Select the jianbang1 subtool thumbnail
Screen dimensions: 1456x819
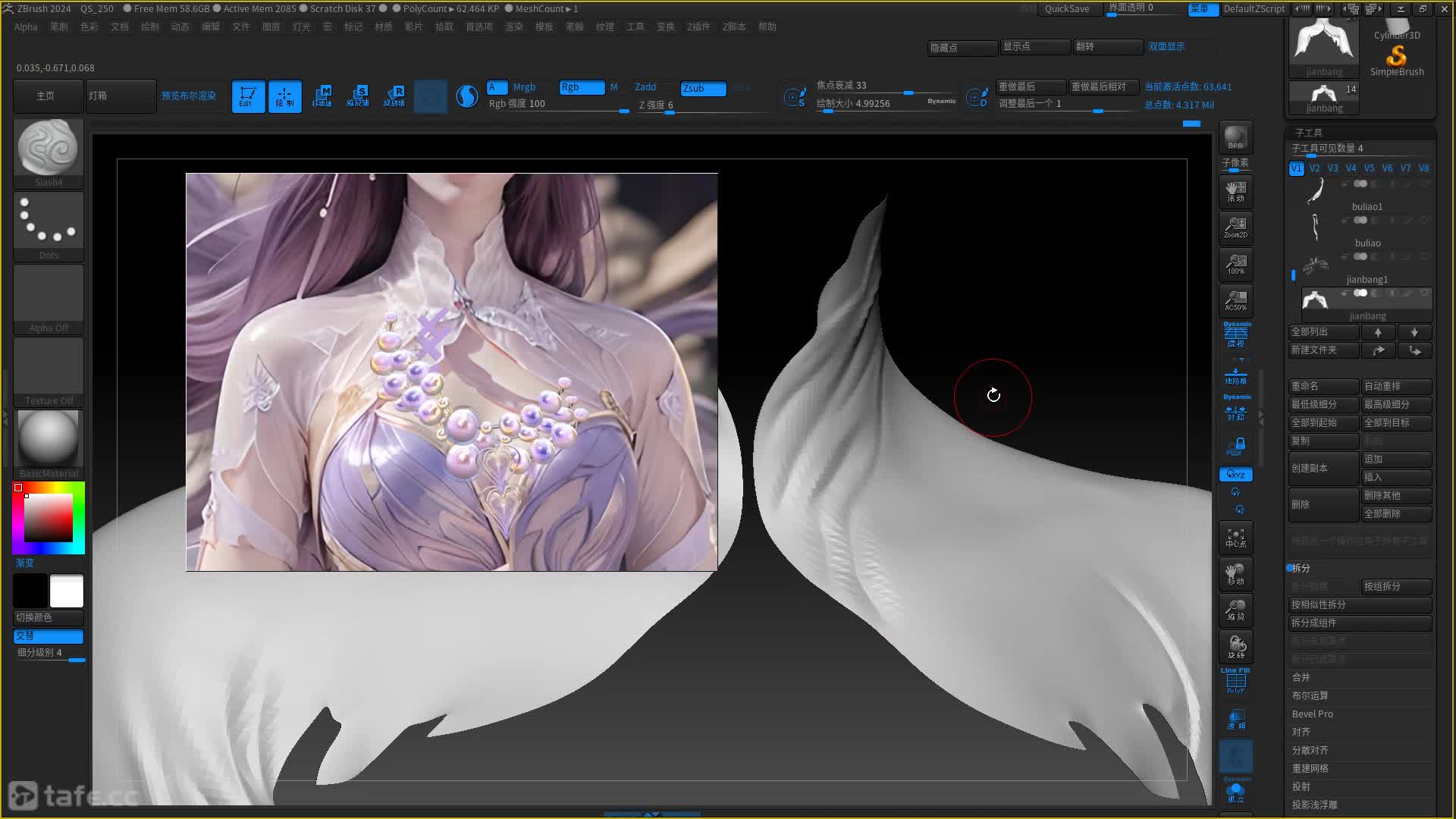click(1316, 266)
